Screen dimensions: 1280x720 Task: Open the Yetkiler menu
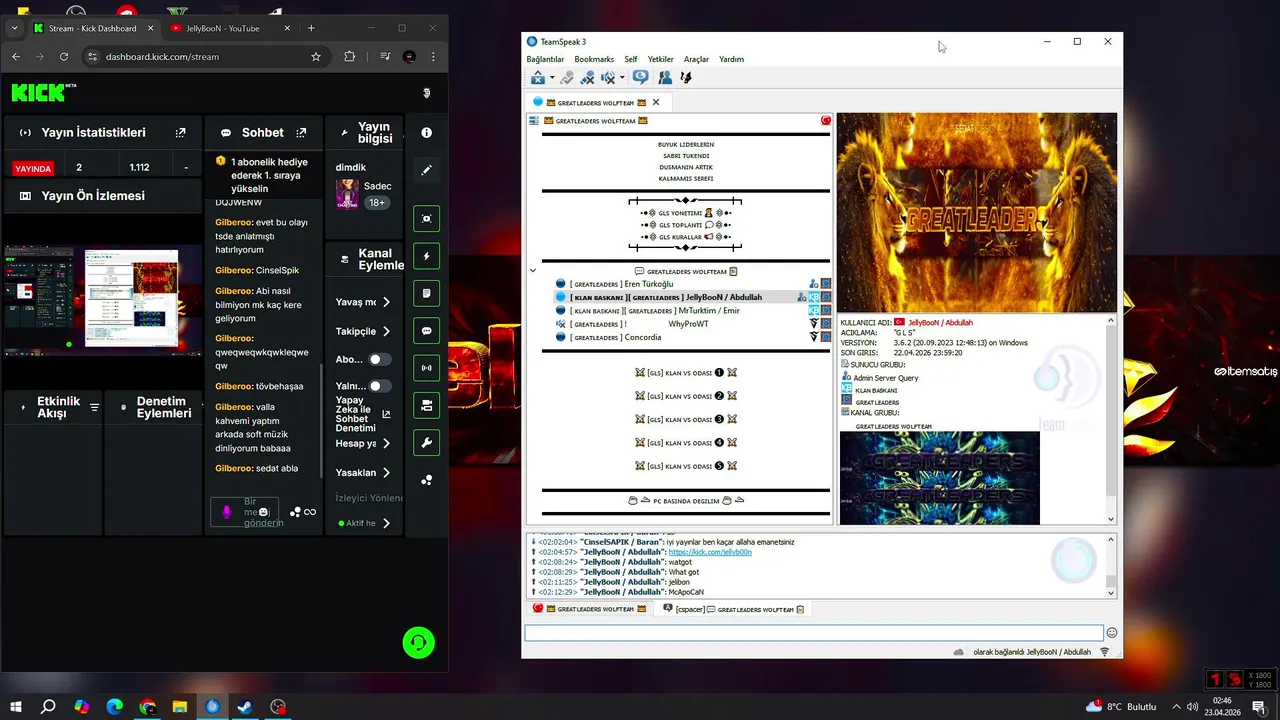(660, 59)
